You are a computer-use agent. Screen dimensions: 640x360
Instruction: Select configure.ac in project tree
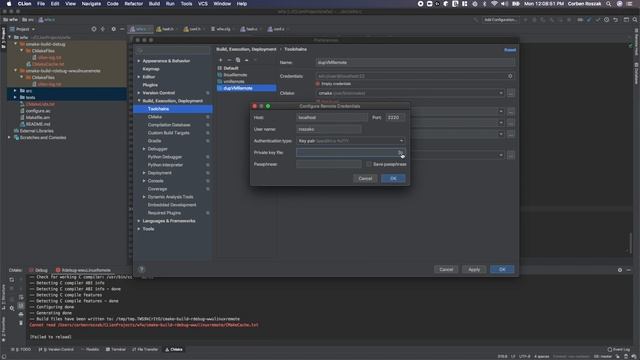click(x=38, y=111)
